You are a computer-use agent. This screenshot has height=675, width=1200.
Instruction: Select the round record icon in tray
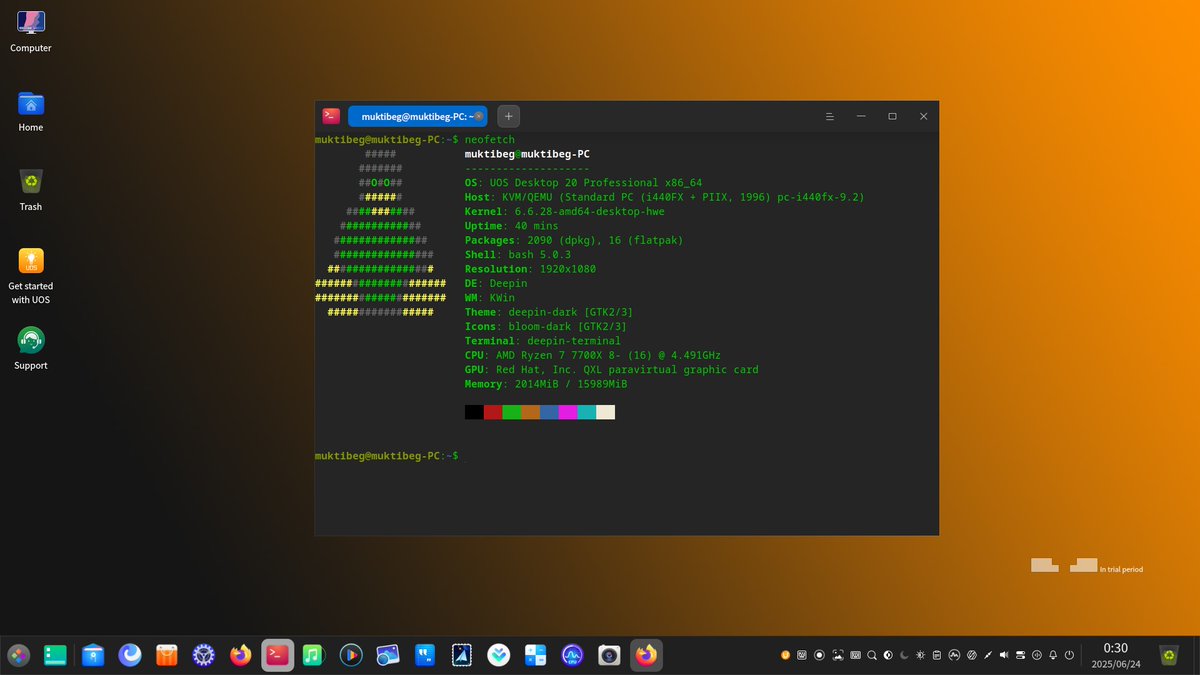pos(819,655)
